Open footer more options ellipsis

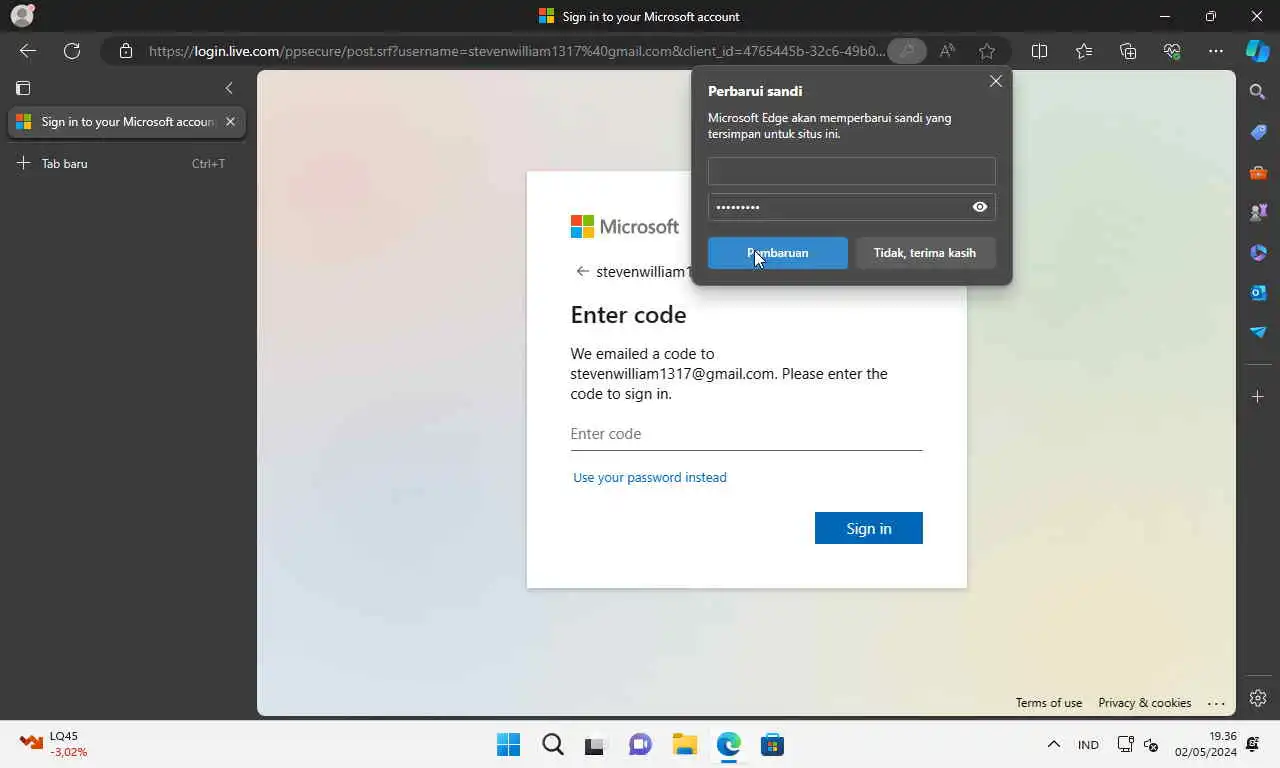click(x=1216, y=703)
